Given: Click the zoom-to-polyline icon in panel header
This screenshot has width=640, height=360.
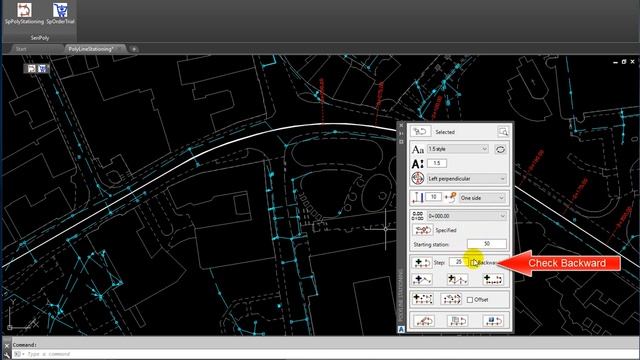Looking at the screenshot, I should (x=503, y=131).
